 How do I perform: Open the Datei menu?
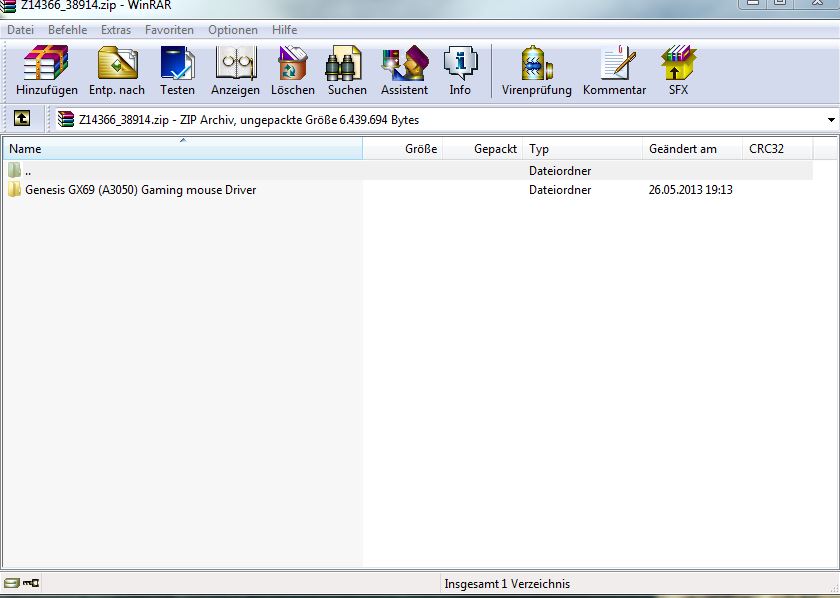click(x=20, y=30)
